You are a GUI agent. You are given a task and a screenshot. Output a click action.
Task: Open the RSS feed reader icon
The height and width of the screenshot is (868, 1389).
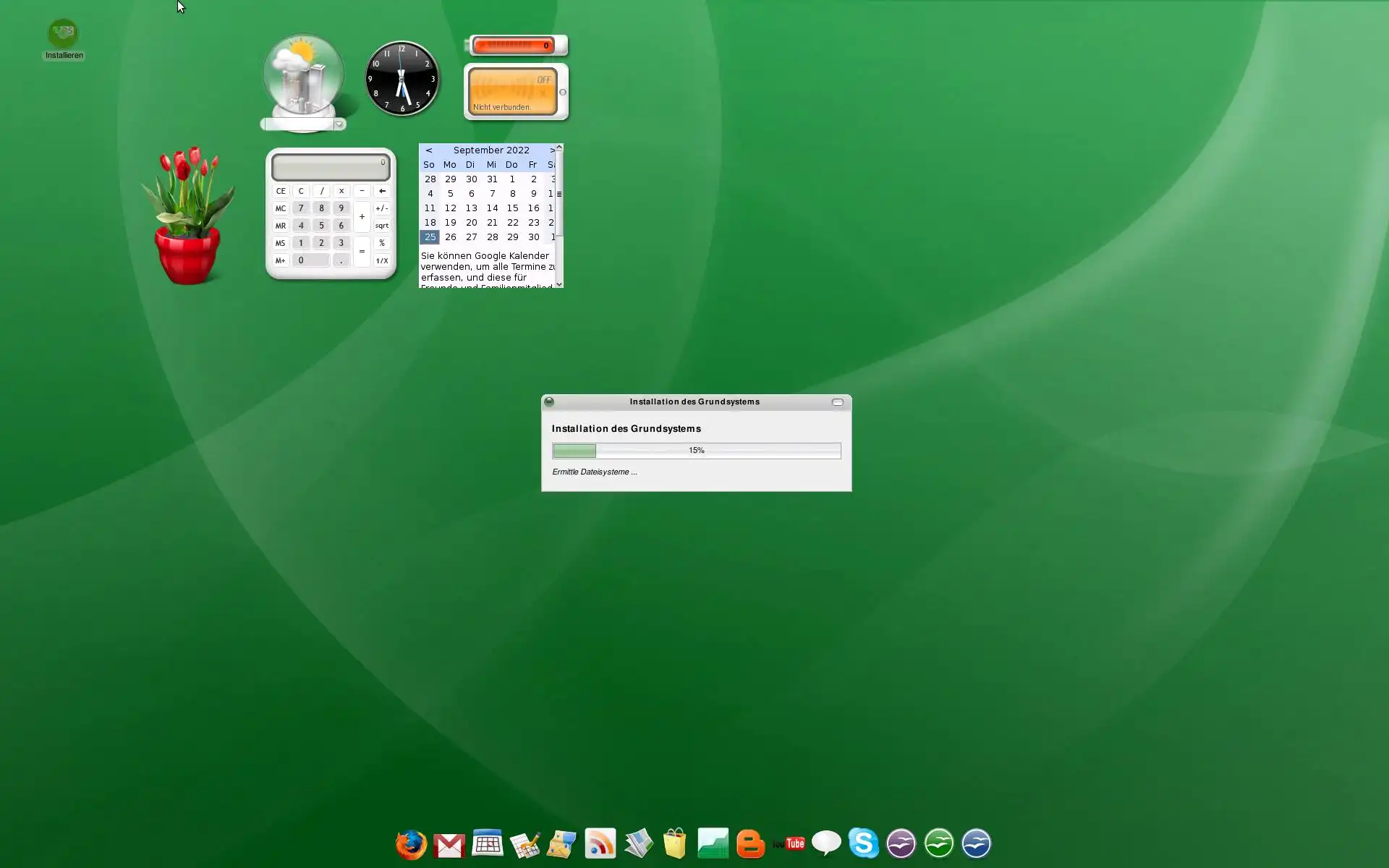(x=600, y=843)
